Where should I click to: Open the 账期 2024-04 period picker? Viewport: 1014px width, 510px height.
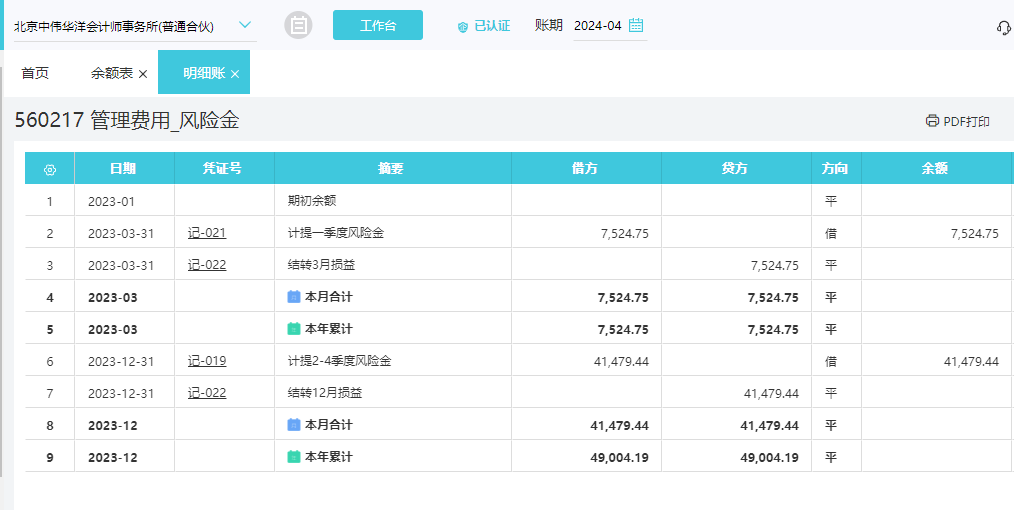point(598,26)
